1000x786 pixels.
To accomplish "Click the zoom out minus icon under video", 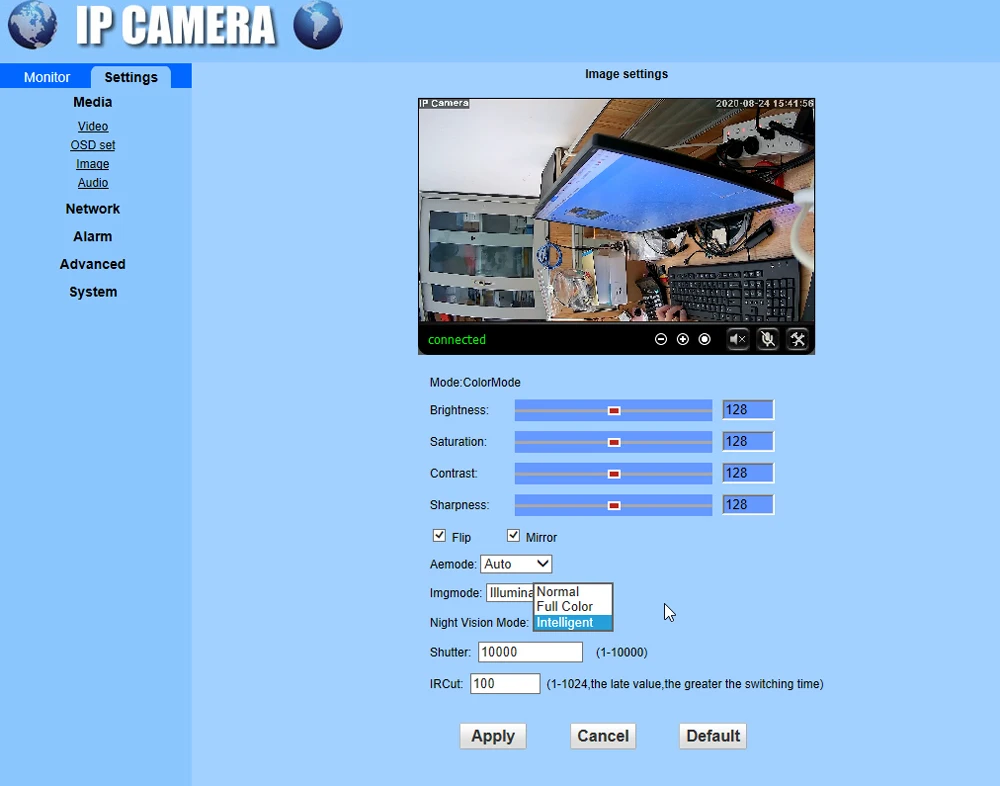I will pyautogui.click(x=661, y=339).
